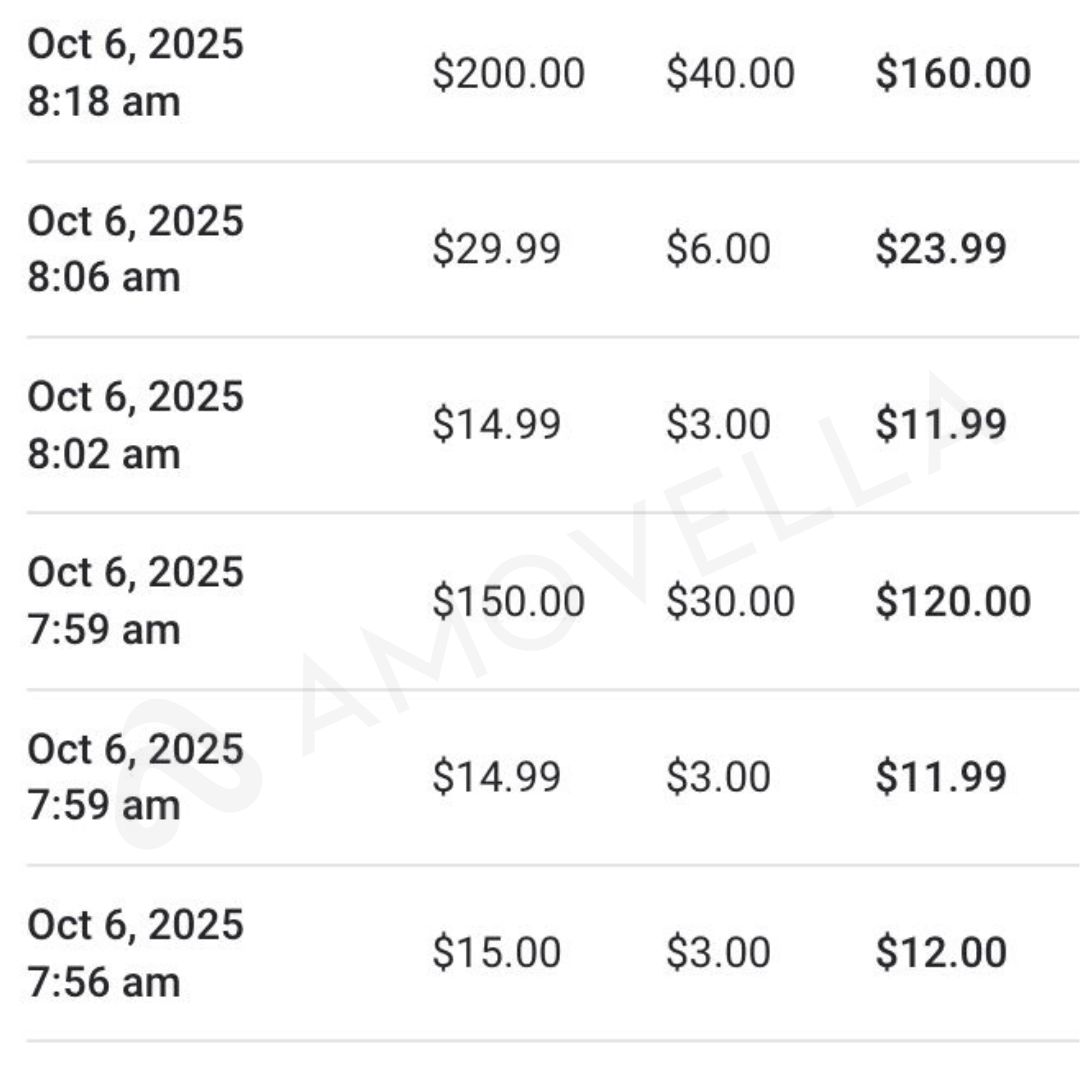
Task: Select the bold $23.99 net amount
Action: point(941,249)
